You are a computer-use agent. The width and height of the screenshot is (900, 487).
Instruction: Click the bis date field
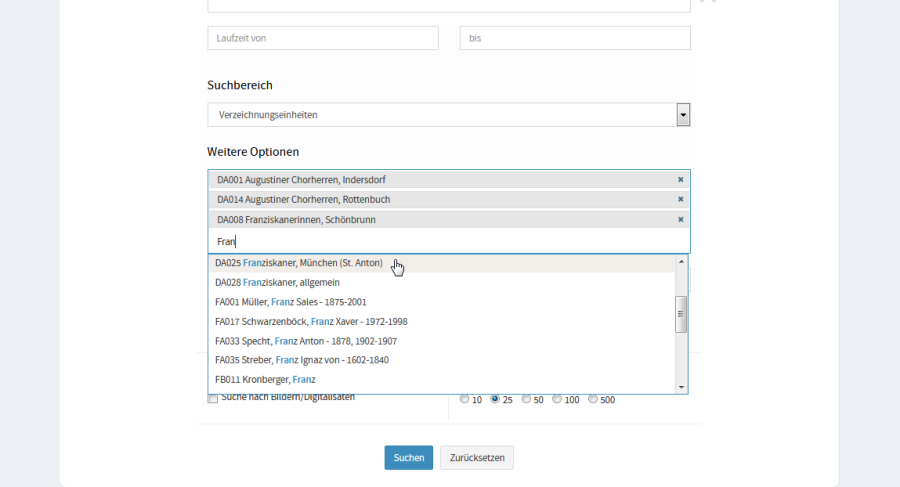coord(574,38)
